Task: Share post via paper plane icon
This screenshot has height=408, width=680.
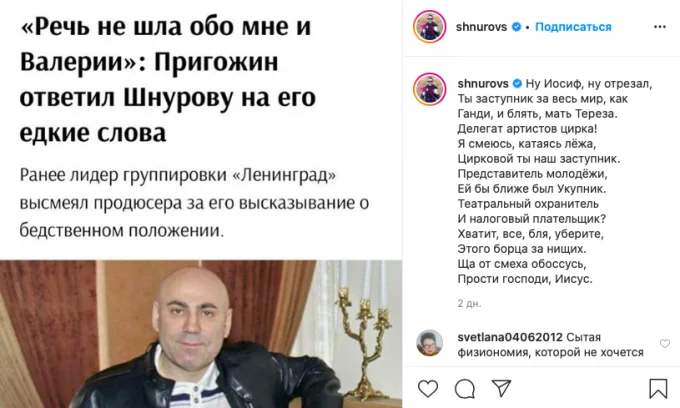Action: [x=501, y=388]
